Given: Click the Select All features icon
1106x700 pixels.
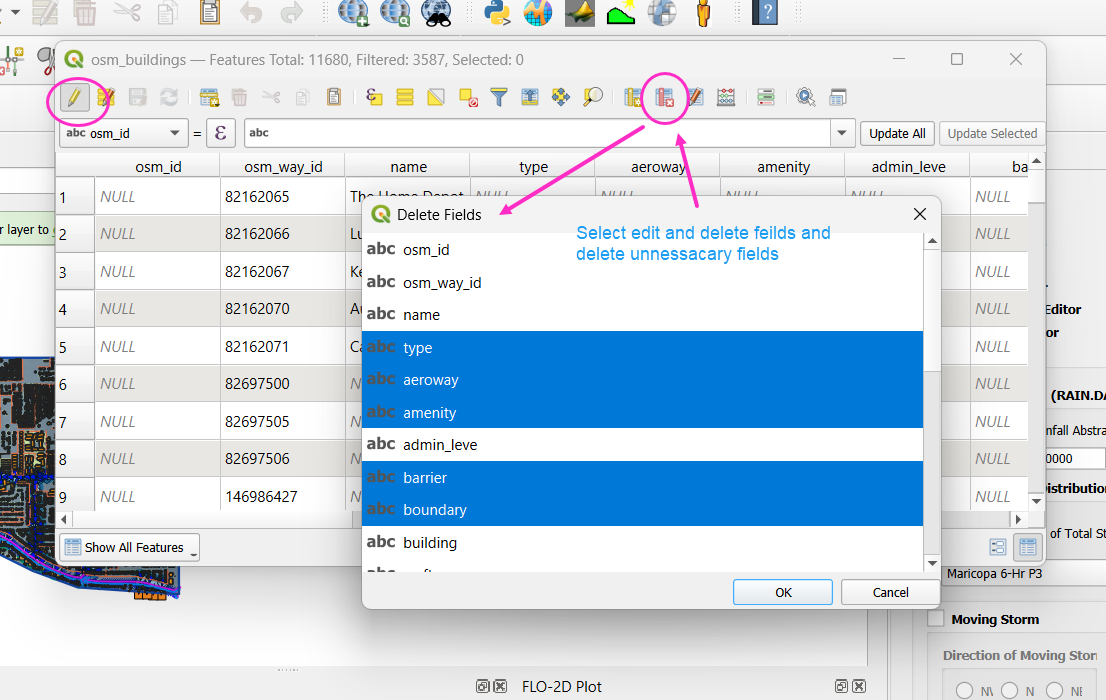Looking at the screenshot, I should pos(405,97).
